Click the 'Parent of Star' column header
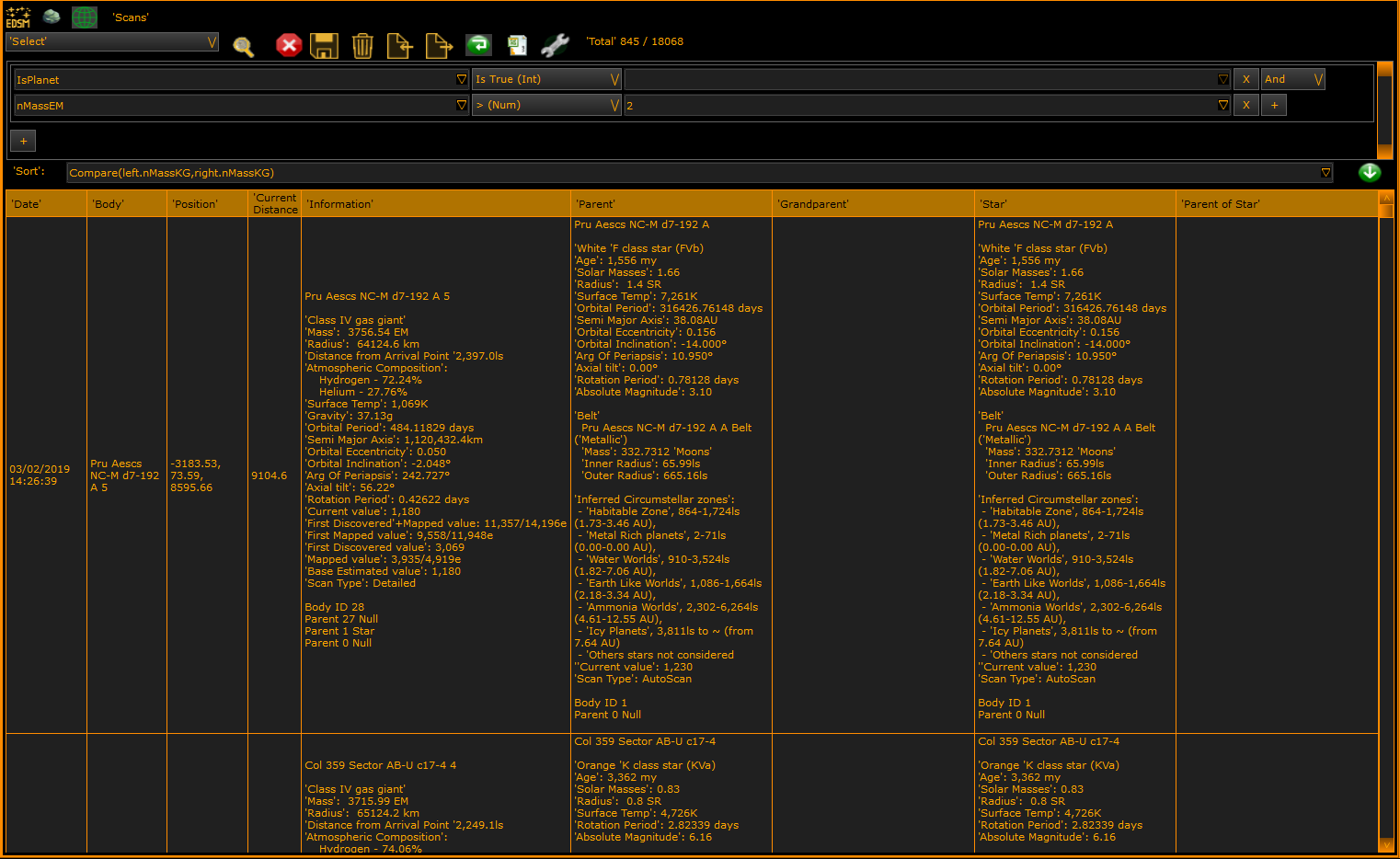 pos(1277,203)
